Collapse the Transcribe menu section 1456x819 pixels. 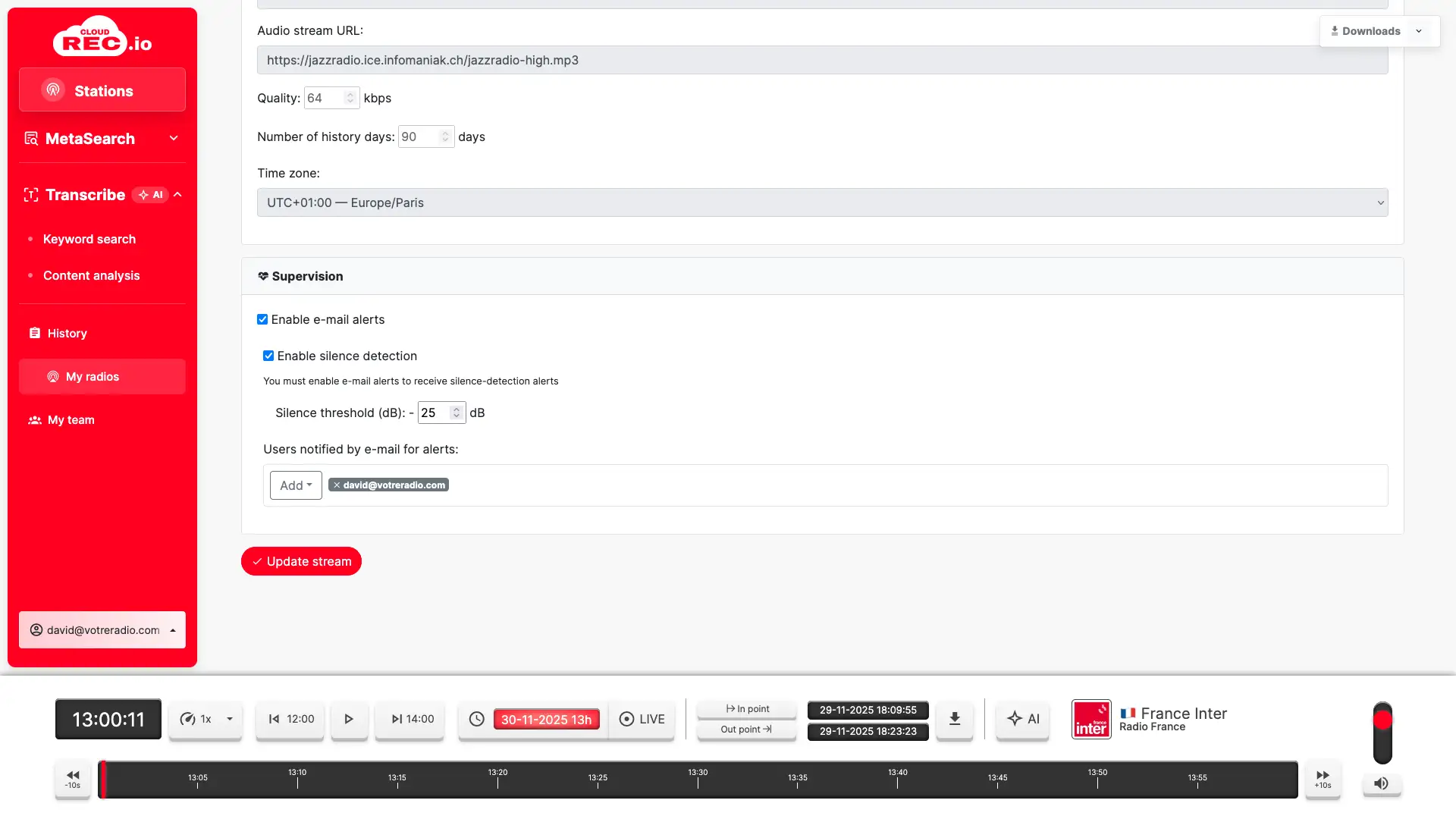pyautogui.click(x=177, y=195)
